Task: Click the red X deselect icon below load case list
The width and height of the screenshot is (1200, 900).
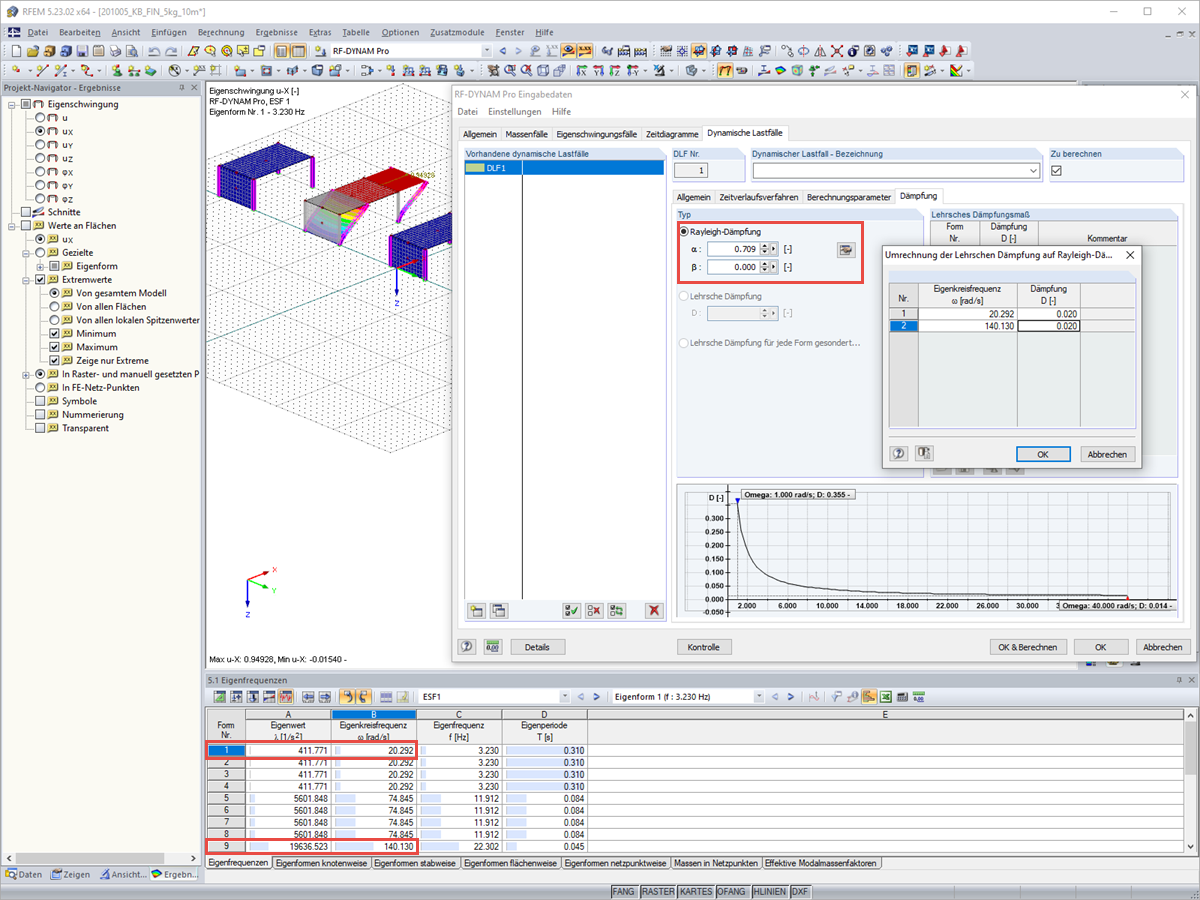Action: click(x=594, y=610)
